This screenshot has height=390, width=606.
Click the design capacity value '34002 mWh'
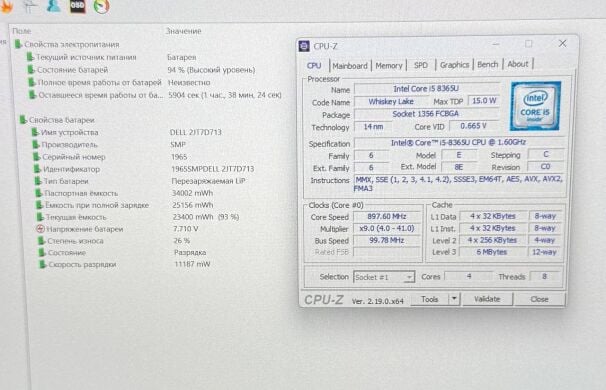pyautogui.click(x=192, y=193)
